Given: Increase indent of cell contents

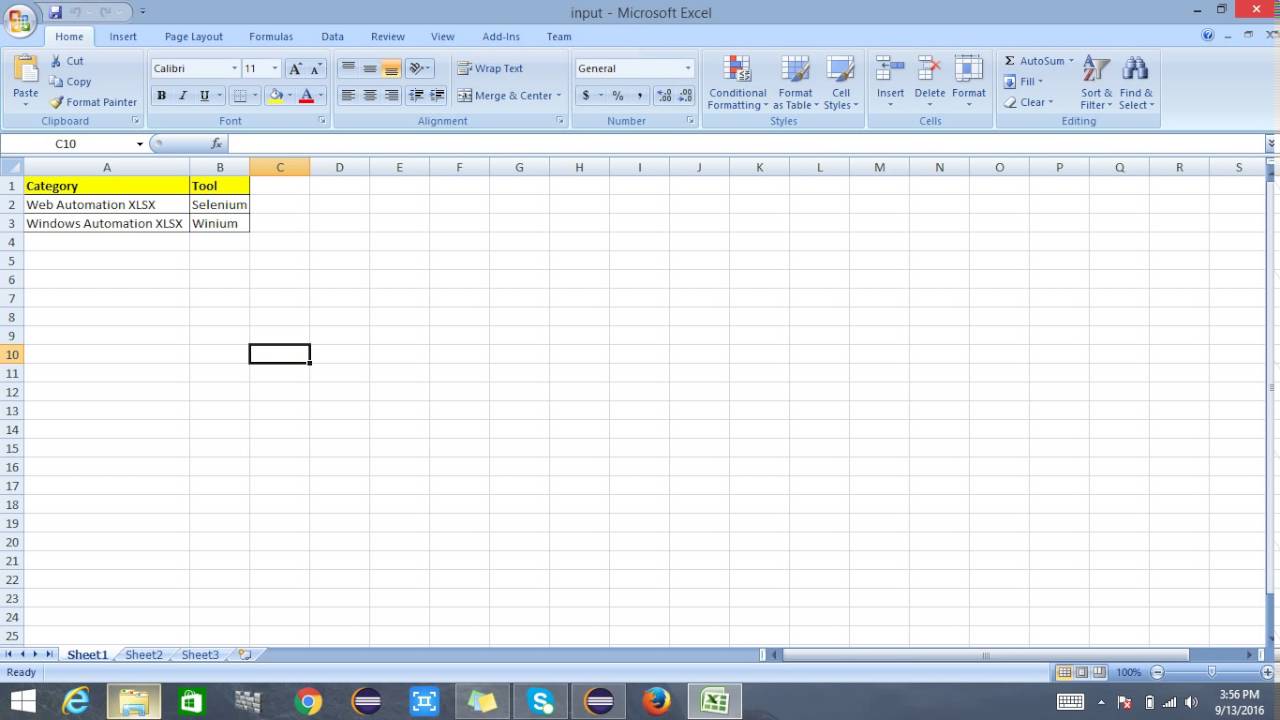Looking at the screenshot, I should pos(437,95).
